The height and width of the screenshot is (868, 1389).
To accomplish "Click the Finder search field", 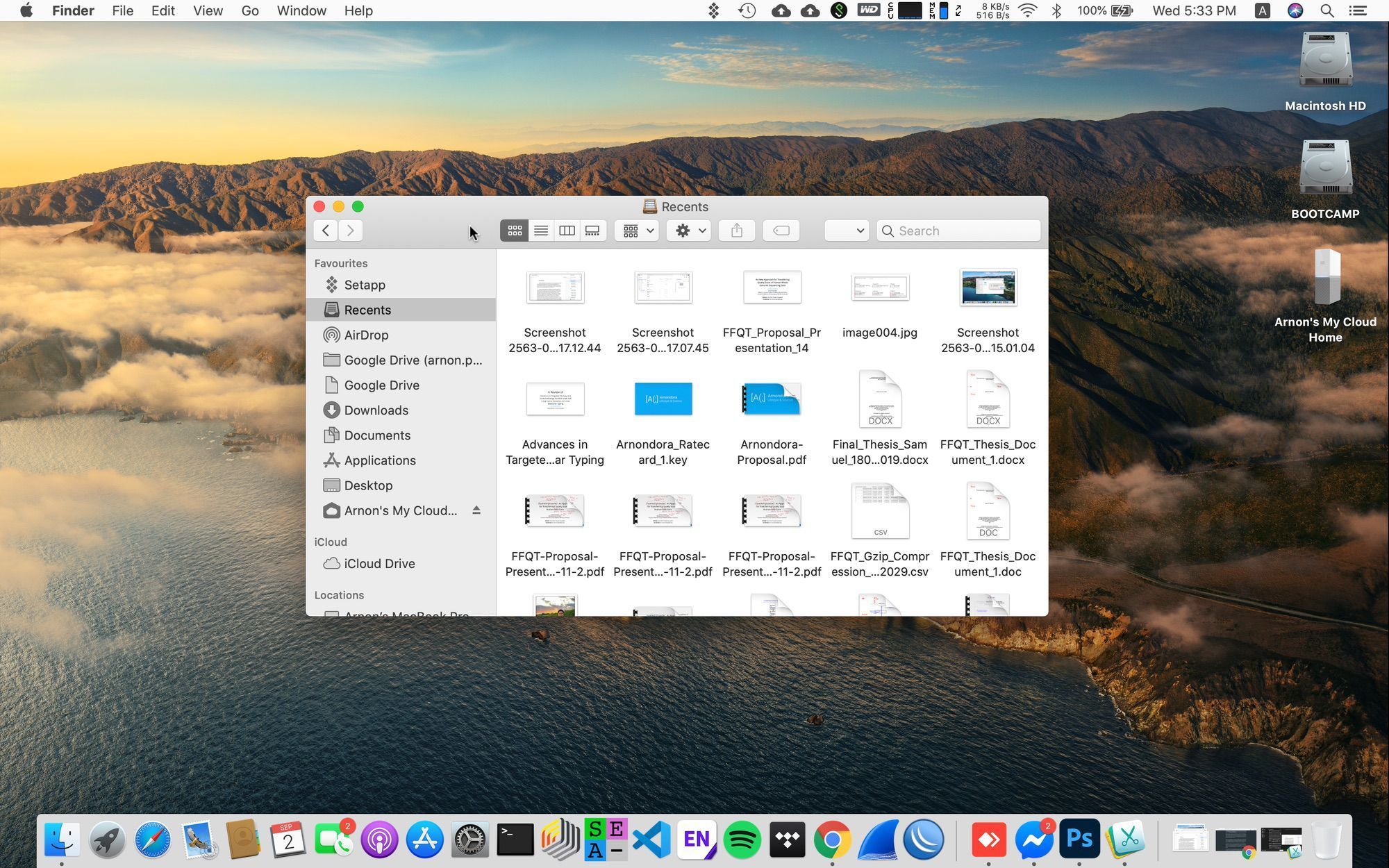I will click(x=959, y=231).
